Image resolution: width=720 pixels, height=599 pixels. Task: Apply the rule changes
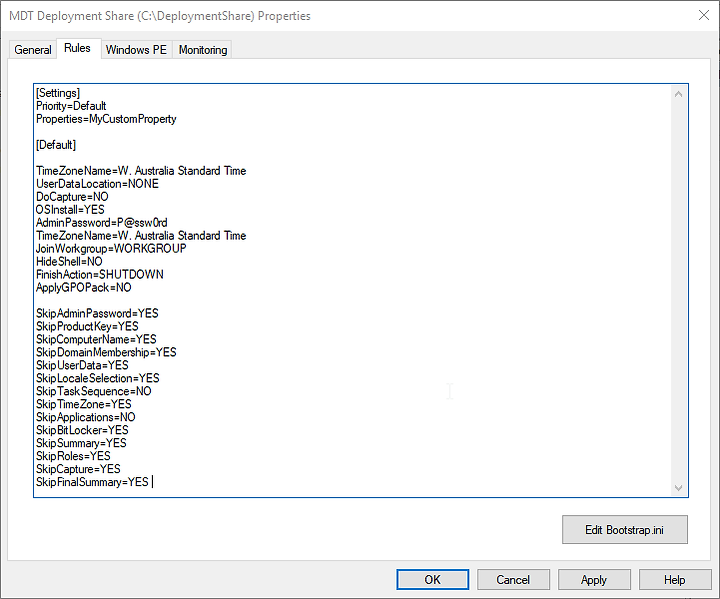pyautogui.click(x=594, y=580)
